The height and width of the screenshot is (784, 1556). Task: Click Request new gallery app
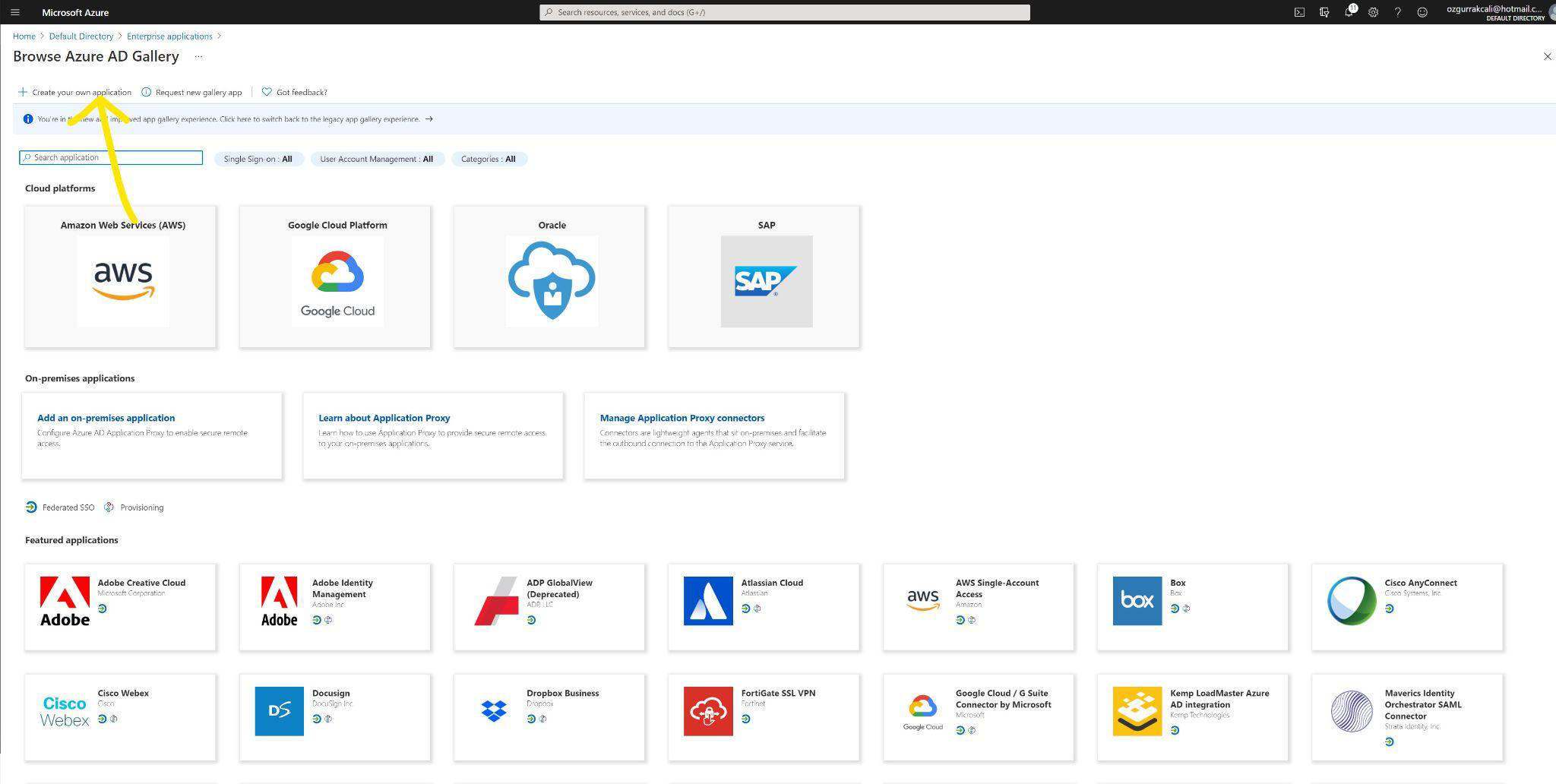(191, 92)
